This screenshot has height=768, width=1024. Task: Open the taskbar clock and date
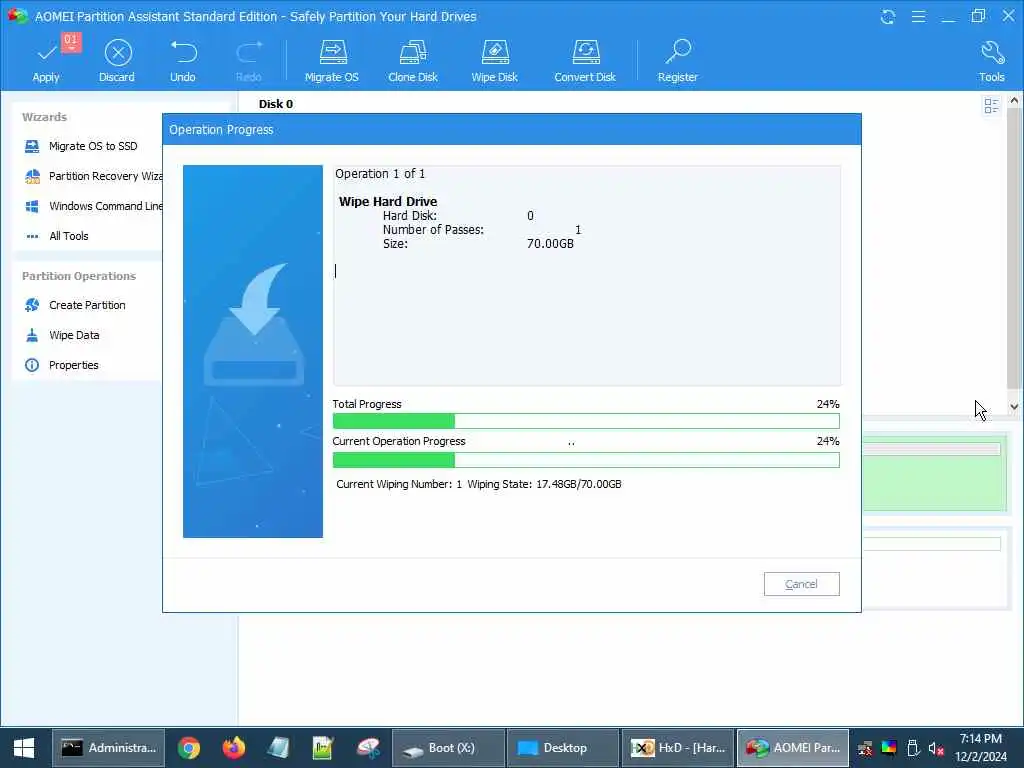(x=981, y=748)
